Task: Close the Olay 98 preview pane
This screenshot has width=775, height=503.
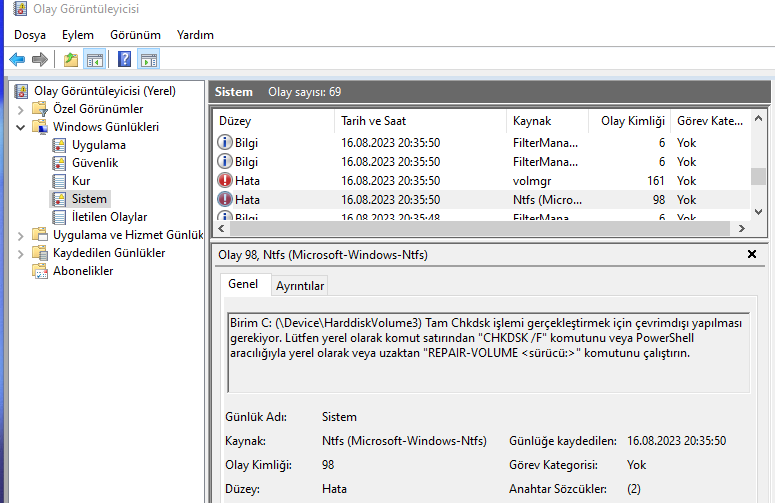Action: 752,255
